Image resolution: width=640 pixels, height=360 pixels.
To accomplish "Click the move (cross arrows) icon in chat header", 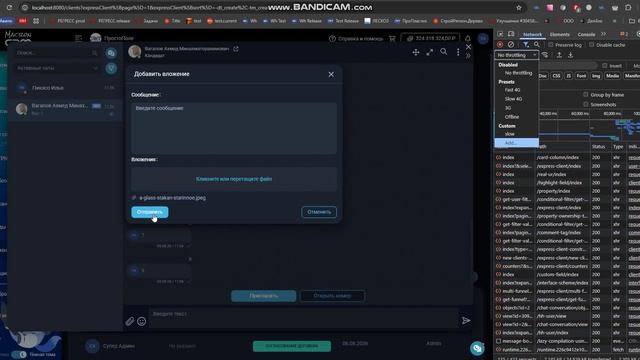I will coord(416,52).
